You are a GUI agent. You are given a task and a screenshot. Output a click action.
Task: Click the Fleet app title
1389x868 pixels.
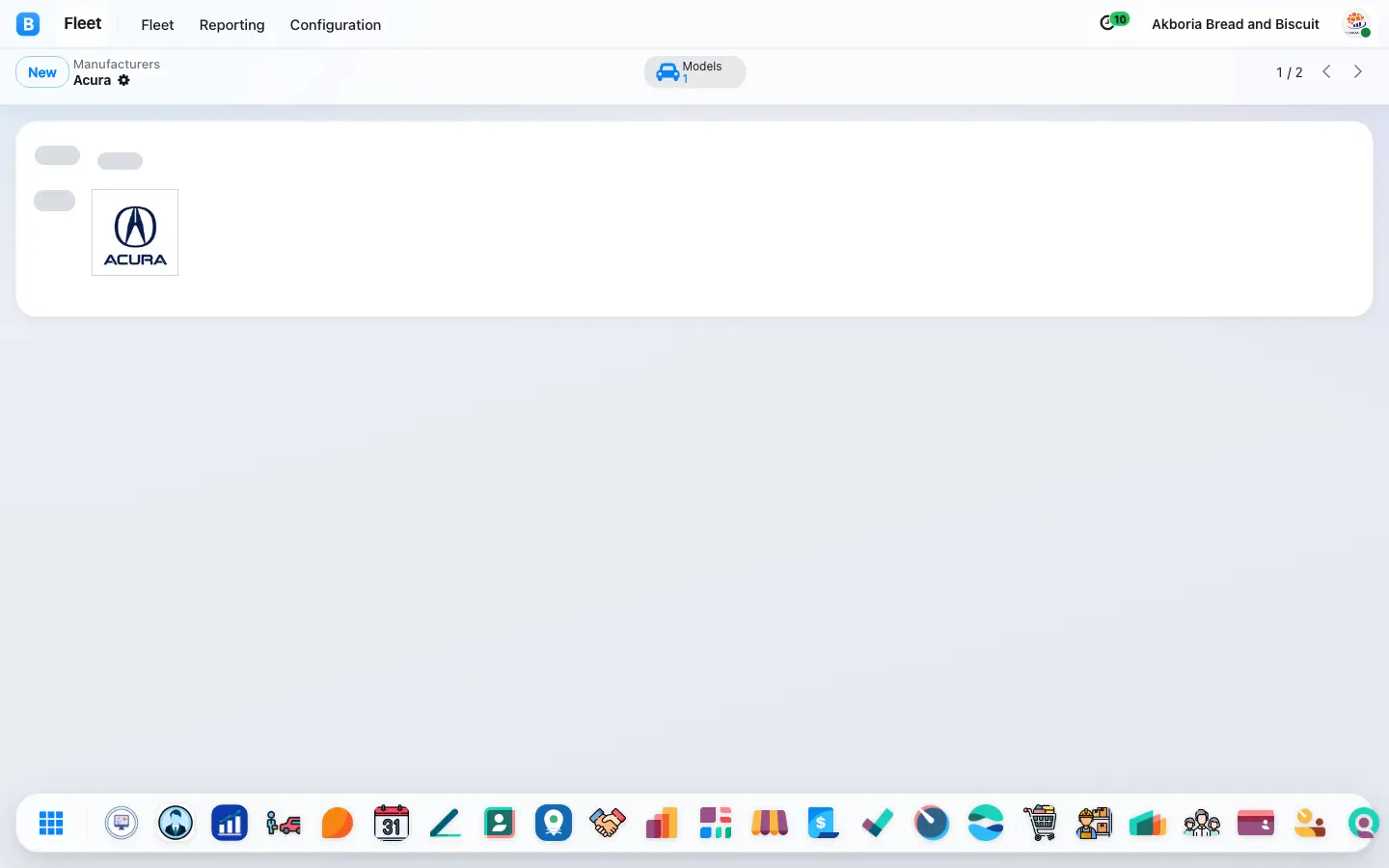tap(83, 24)
